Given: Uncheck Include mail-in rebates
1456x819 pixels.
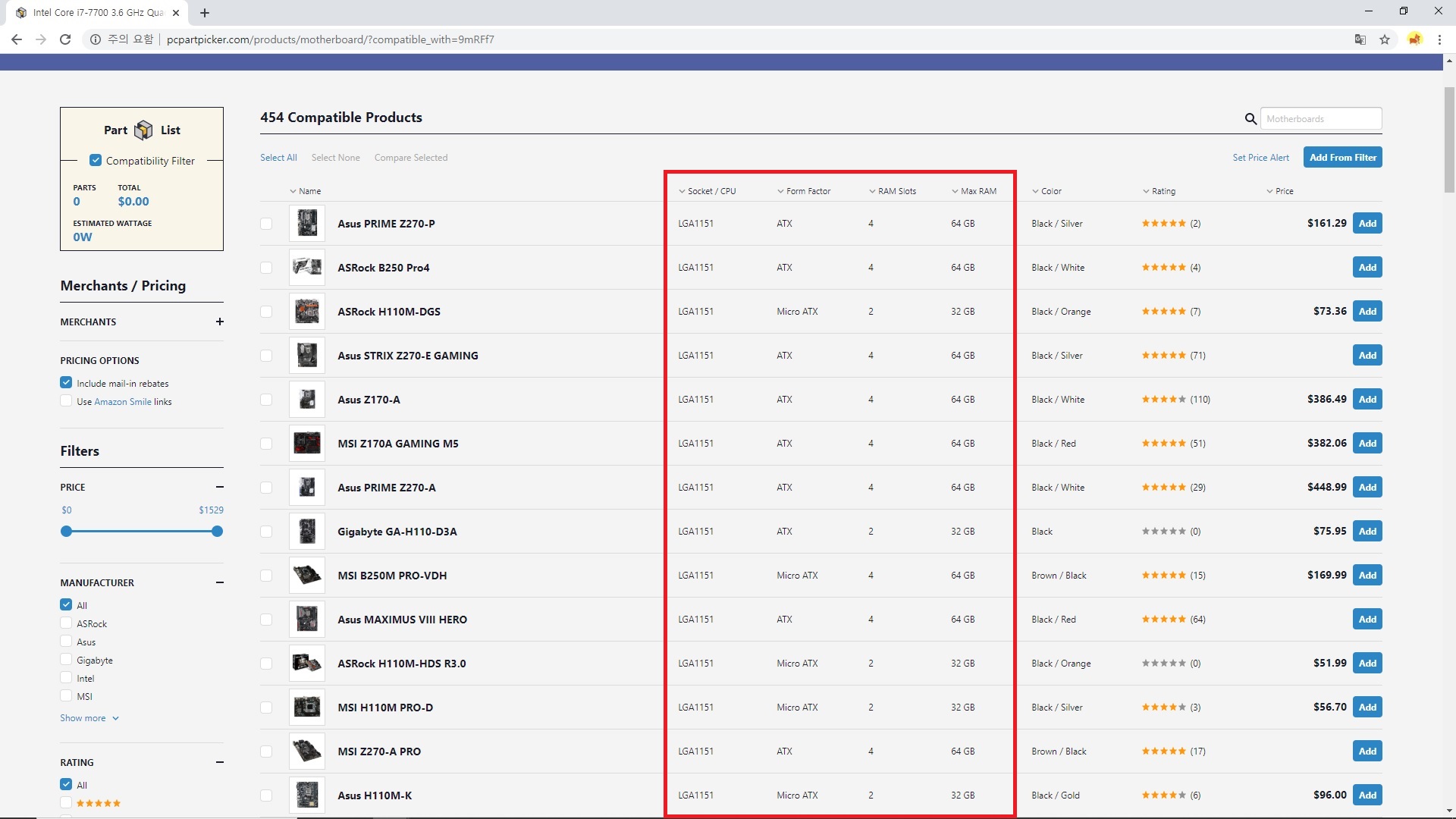Looking at the screenshot, I should tap(66, 383).
